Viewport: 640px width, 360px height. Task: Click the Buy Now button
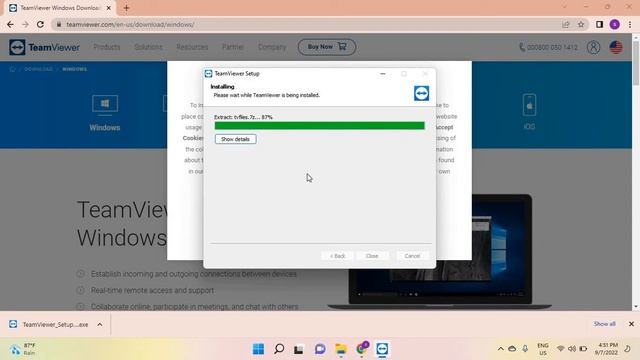pos(327,47)
